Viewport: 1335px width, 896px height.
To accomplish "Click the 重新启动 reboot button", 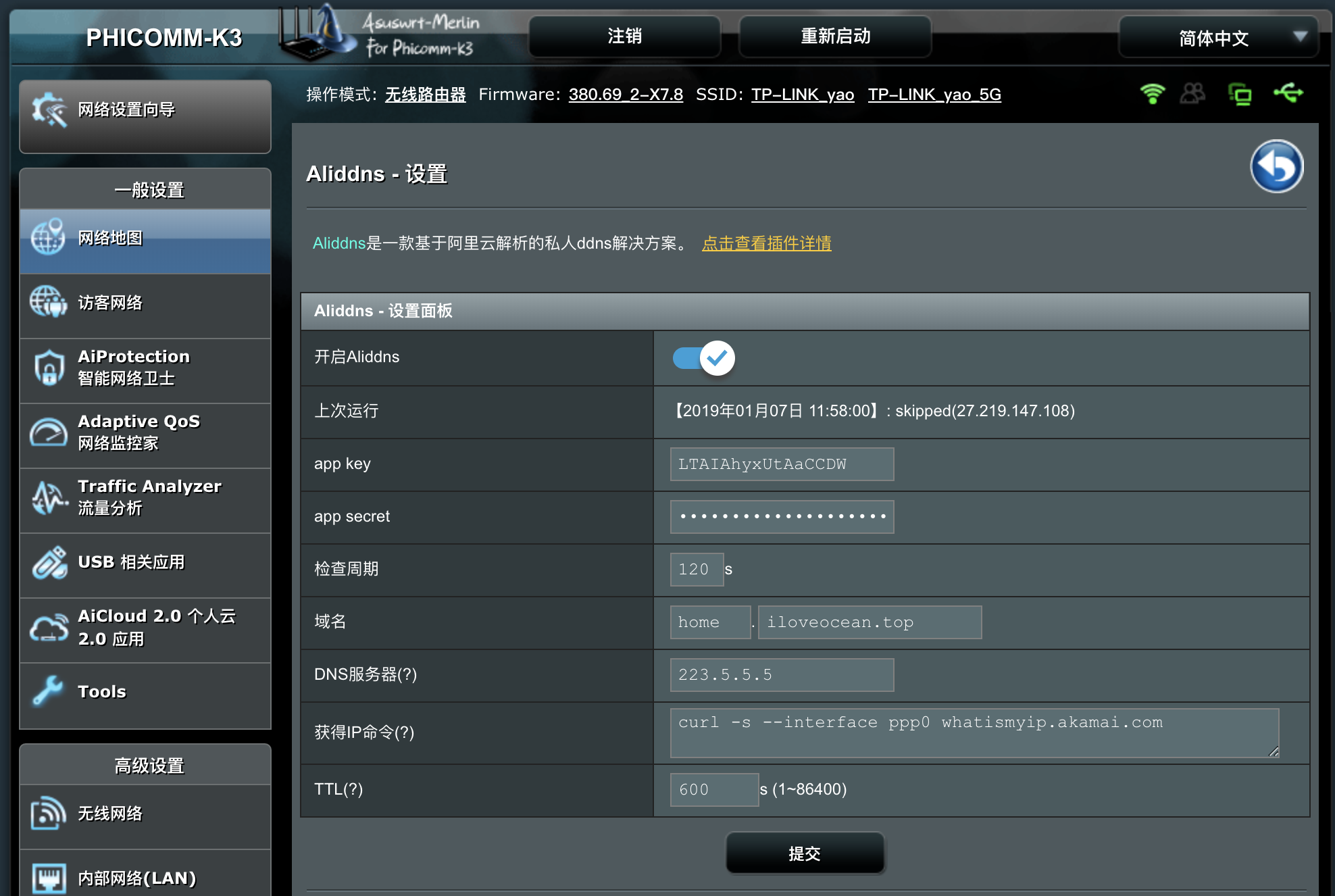I will (x=835, y=36).
